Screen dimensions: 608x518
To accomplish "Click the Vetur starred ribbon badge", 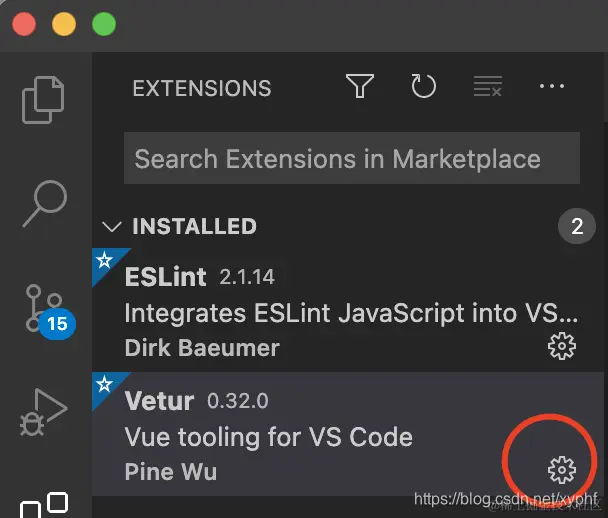I will pos(102,384).
